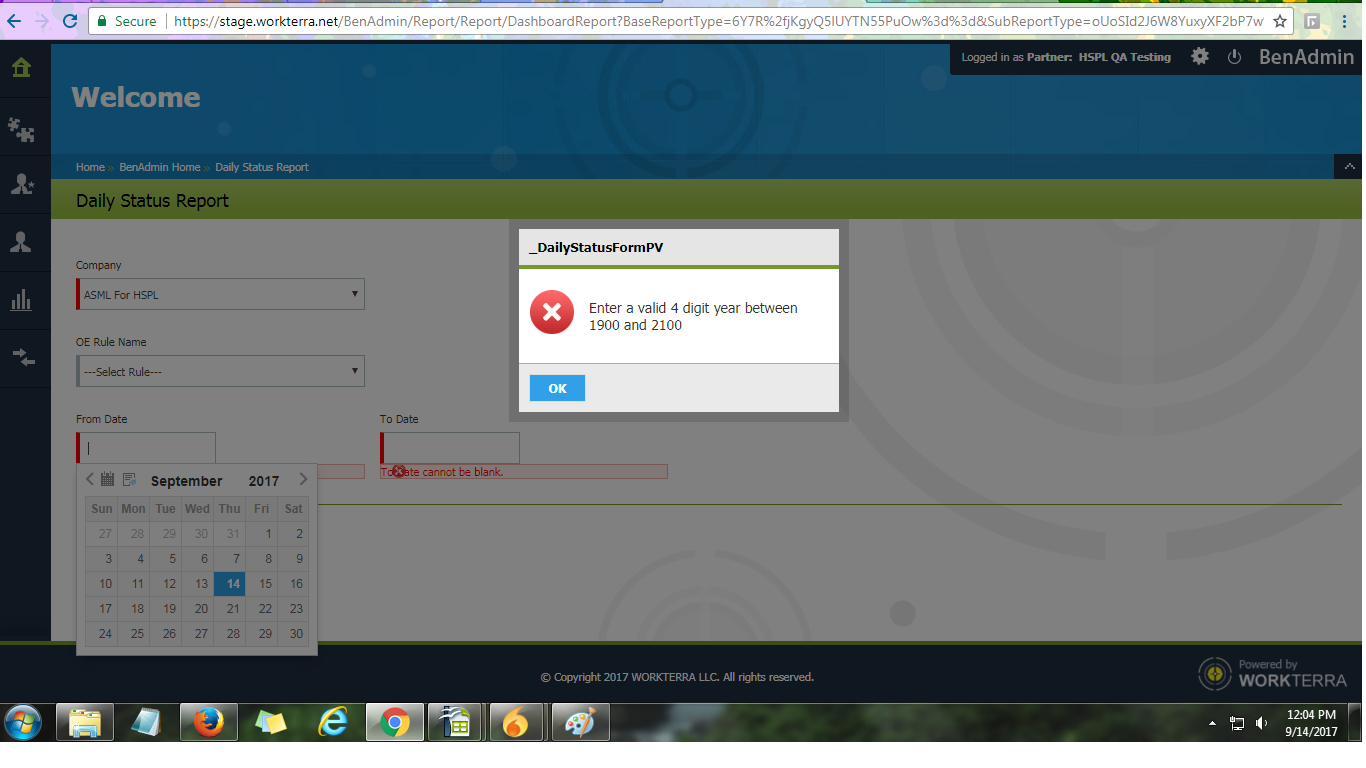Open Firefox from the Windows taskbar

coord(208,722)
